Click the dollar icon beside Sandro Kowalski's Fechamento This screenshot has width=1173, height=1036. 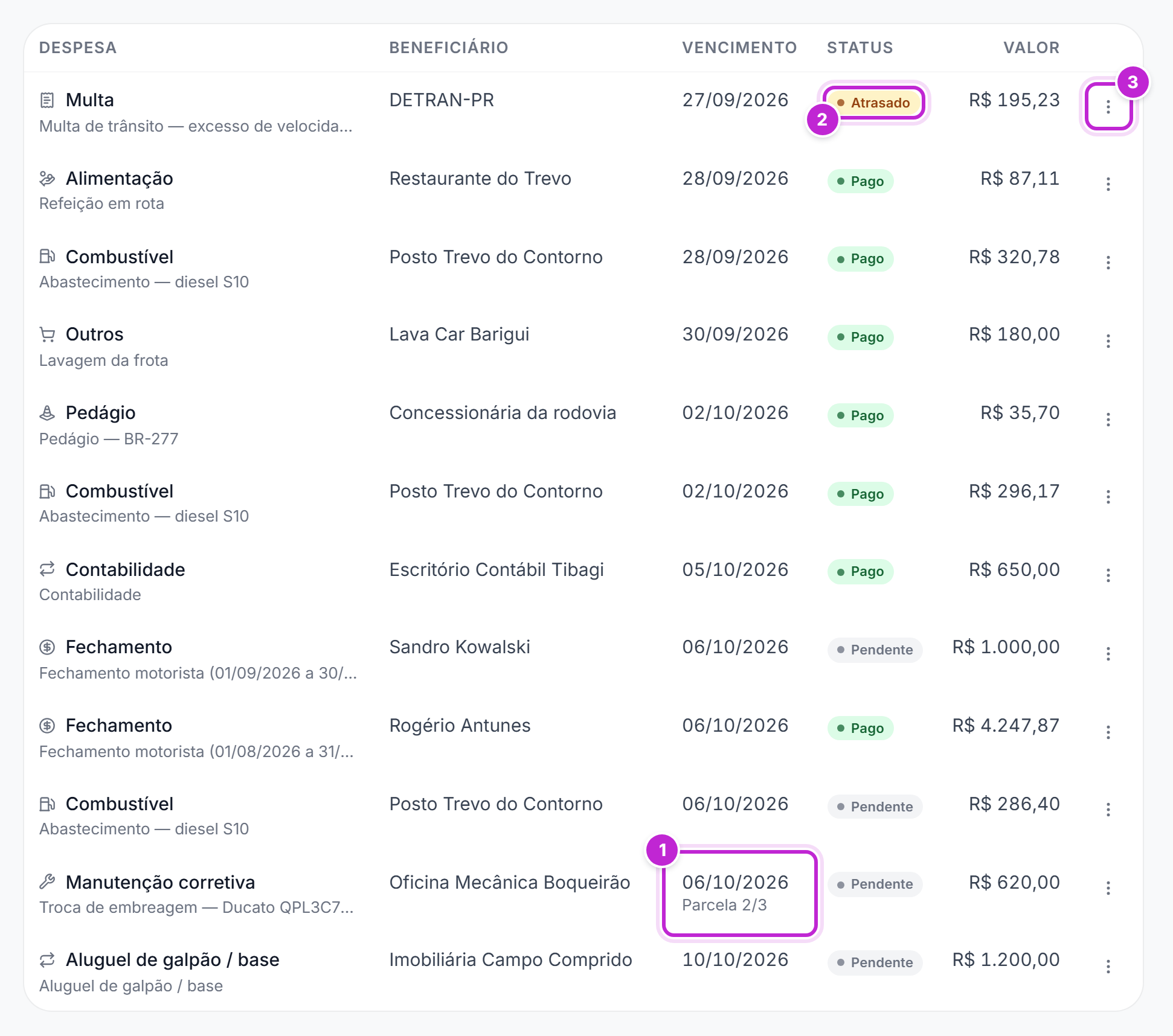point(47,647)
